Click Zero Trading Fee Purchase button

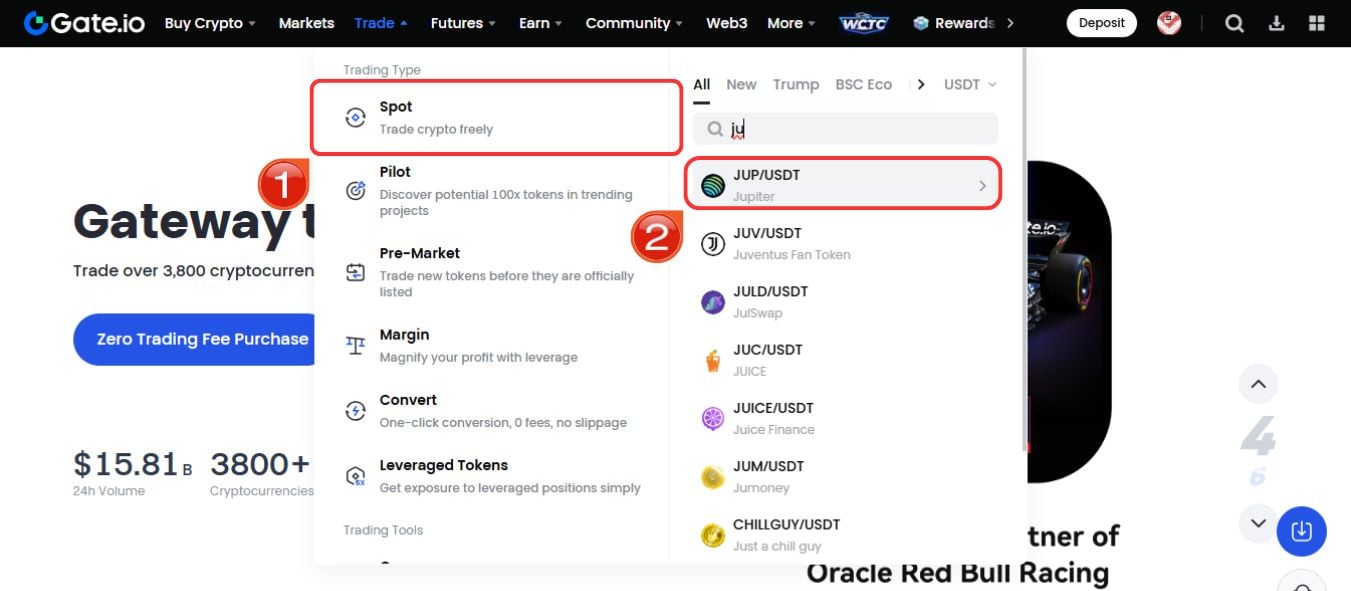click(x=196, y=339)
